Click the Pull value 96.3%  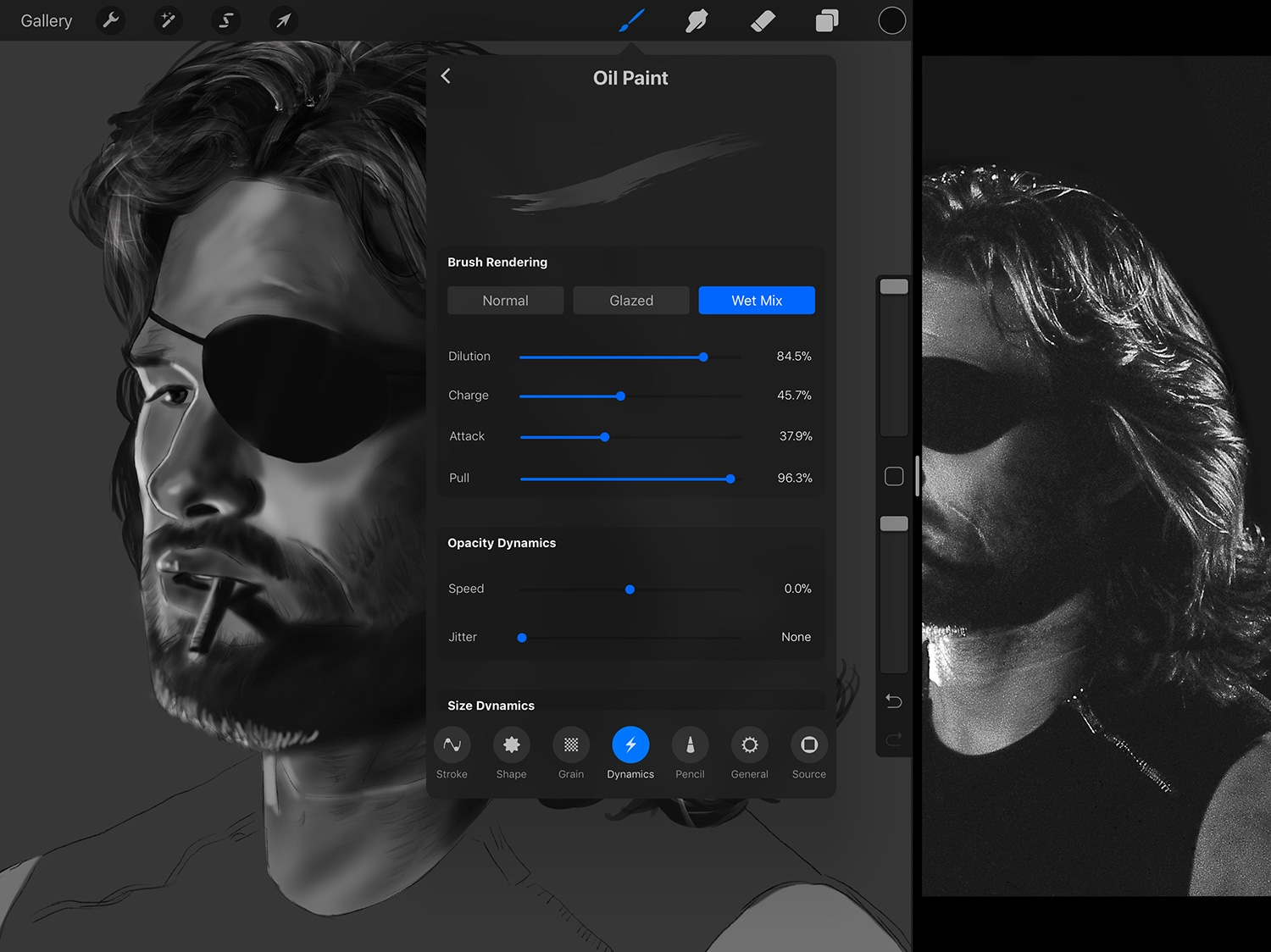point(795,478)
